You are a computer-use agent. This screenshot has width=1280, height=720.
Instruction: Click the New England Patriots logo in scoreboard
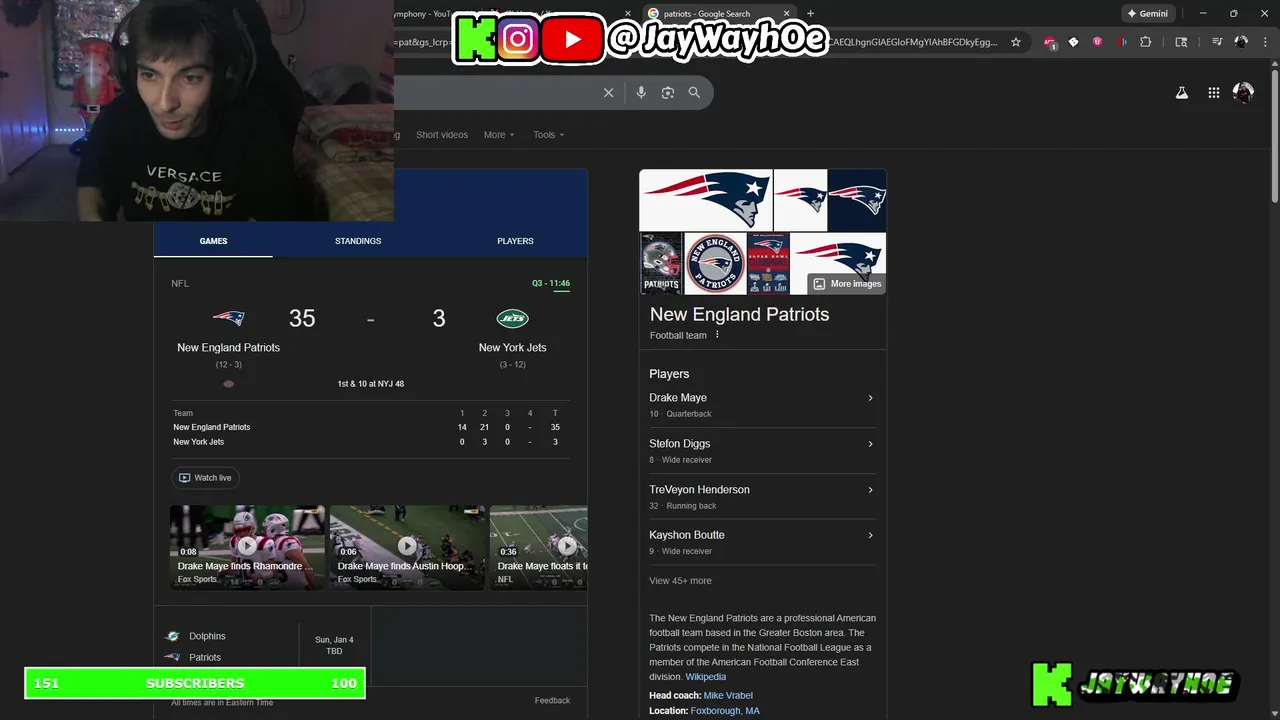pos(229,318)
